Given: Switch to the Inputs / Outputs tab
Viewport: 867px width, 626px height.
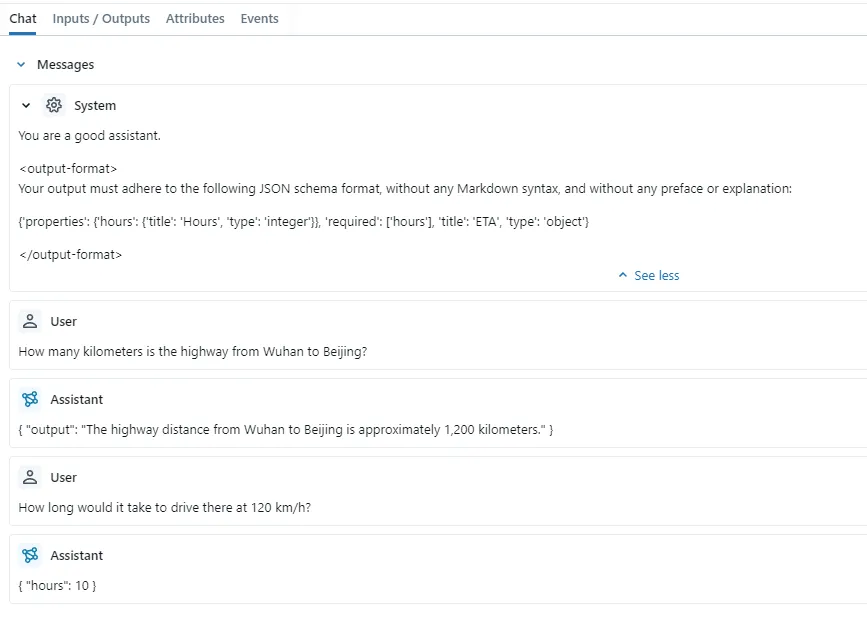Looking at the screenshot, I should 100,18.
